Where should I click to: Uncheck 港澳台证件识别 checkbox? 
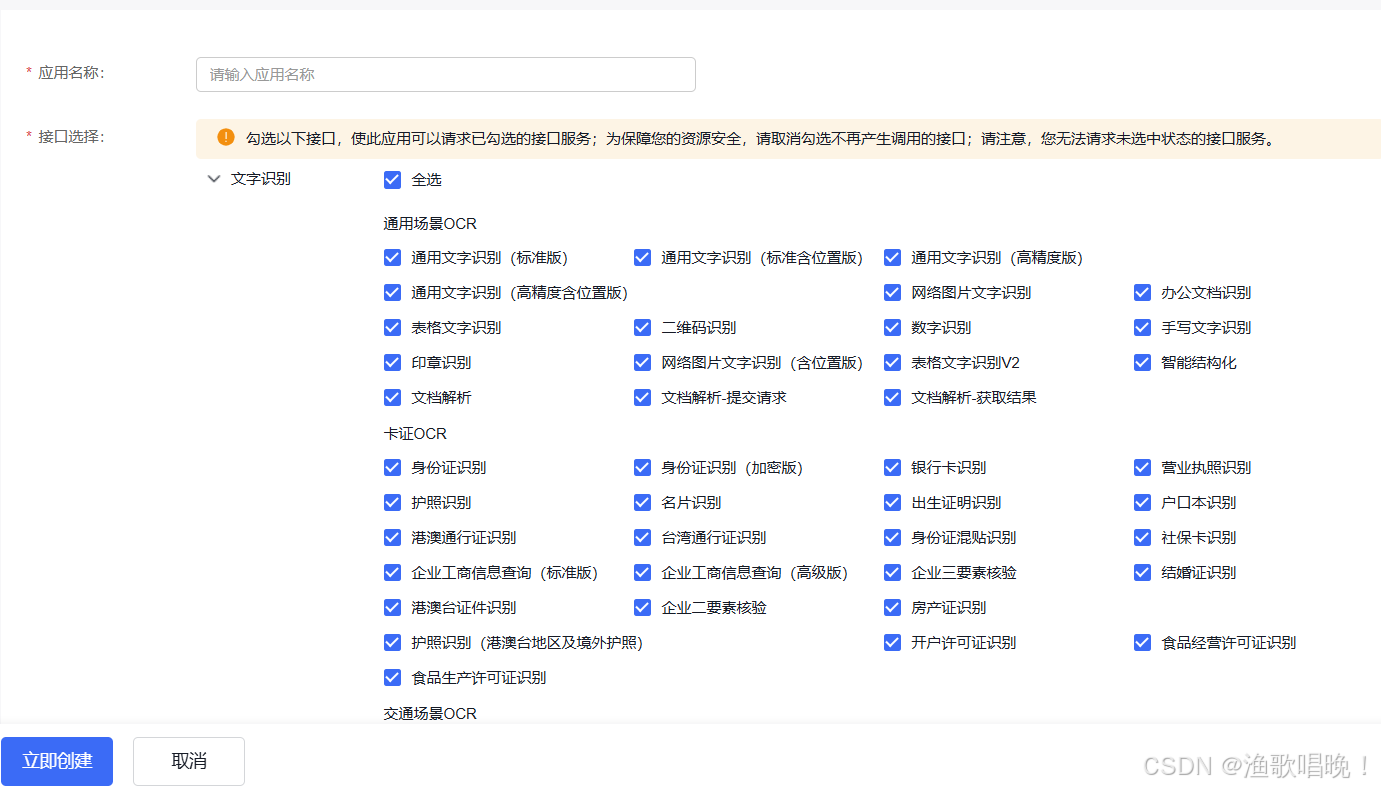pyautogui.click(x=392, y=607)
